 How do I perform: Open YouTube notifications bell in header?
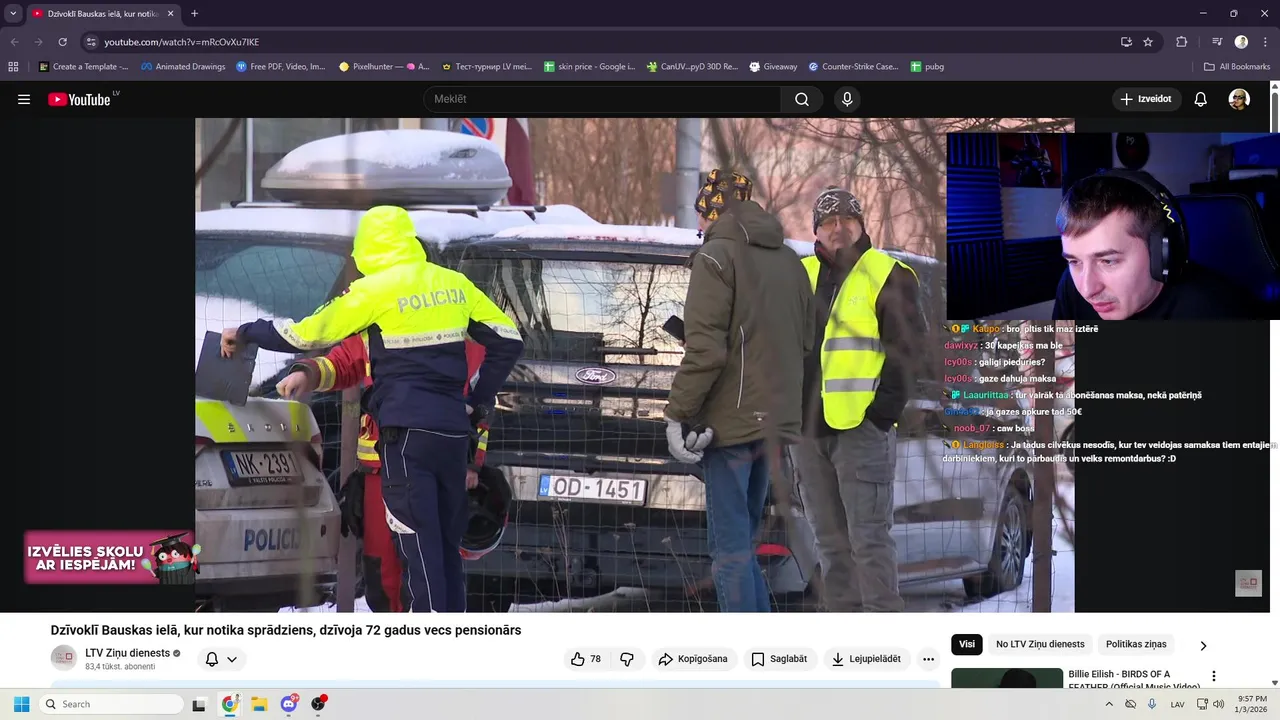coord(1201,99)
